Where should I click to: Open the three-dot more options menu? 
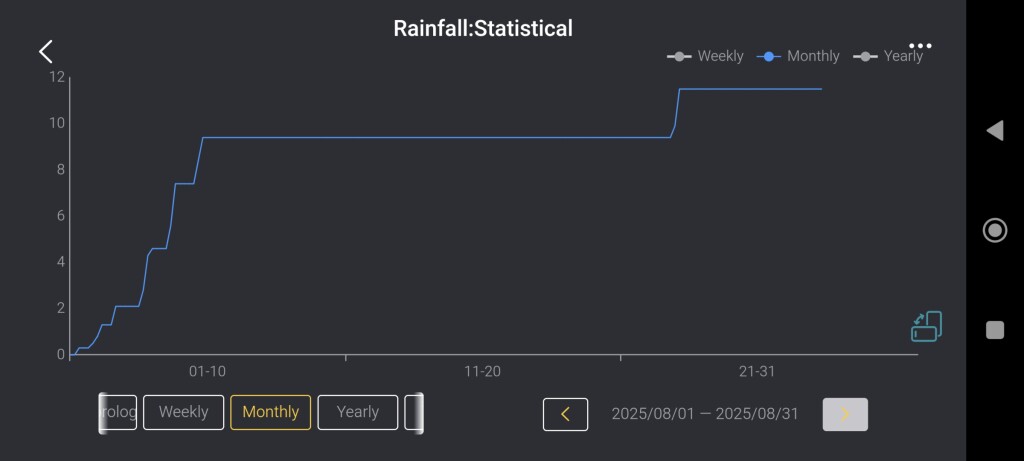[920, 46]
